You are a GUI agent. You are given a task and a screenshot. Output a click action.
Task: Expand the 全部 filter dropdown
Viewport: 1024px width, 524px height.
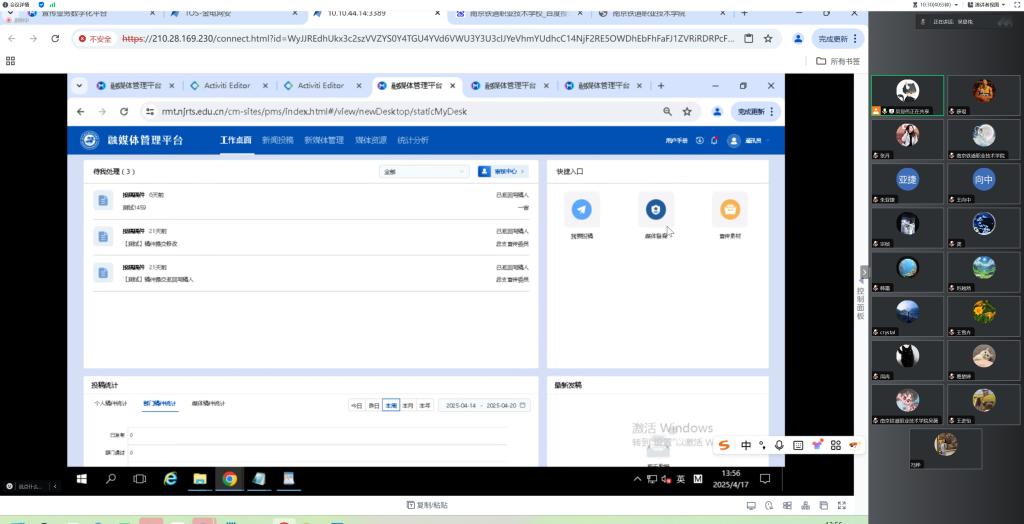[x=424, y=171]
